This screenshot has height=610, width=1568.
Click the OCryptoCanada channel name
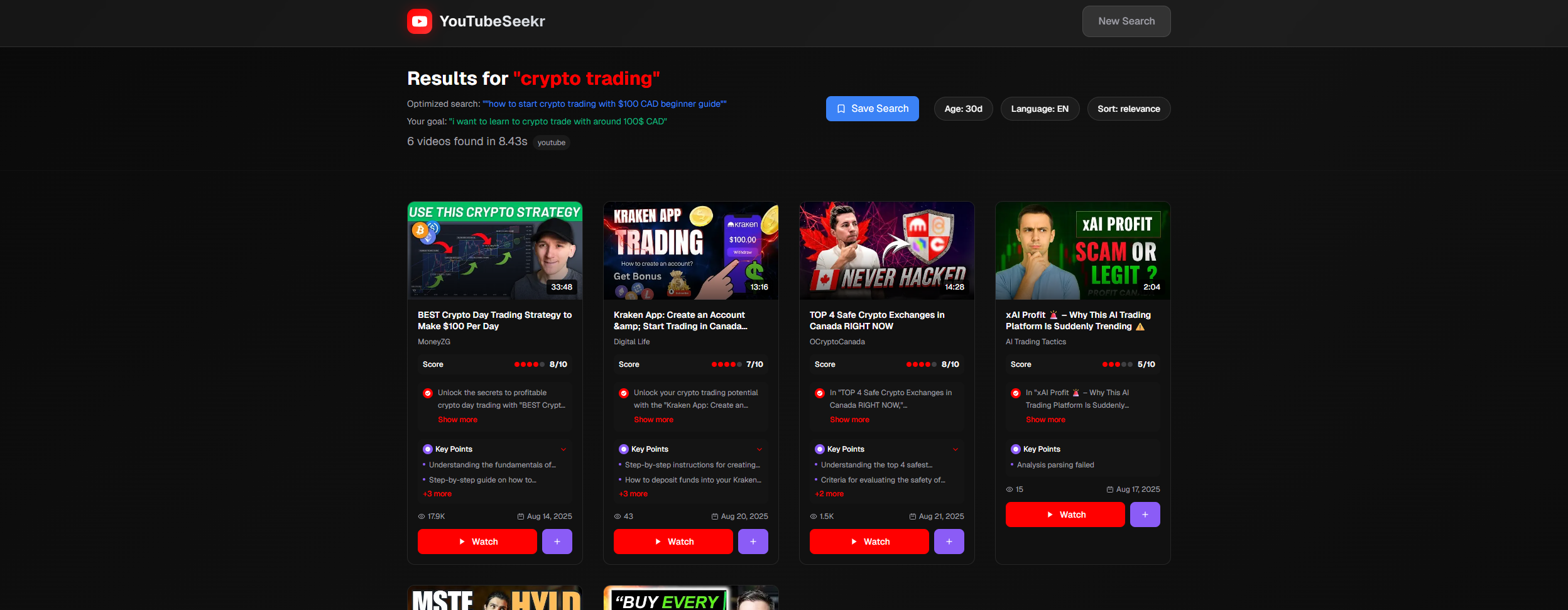click(x=837, y=342)
